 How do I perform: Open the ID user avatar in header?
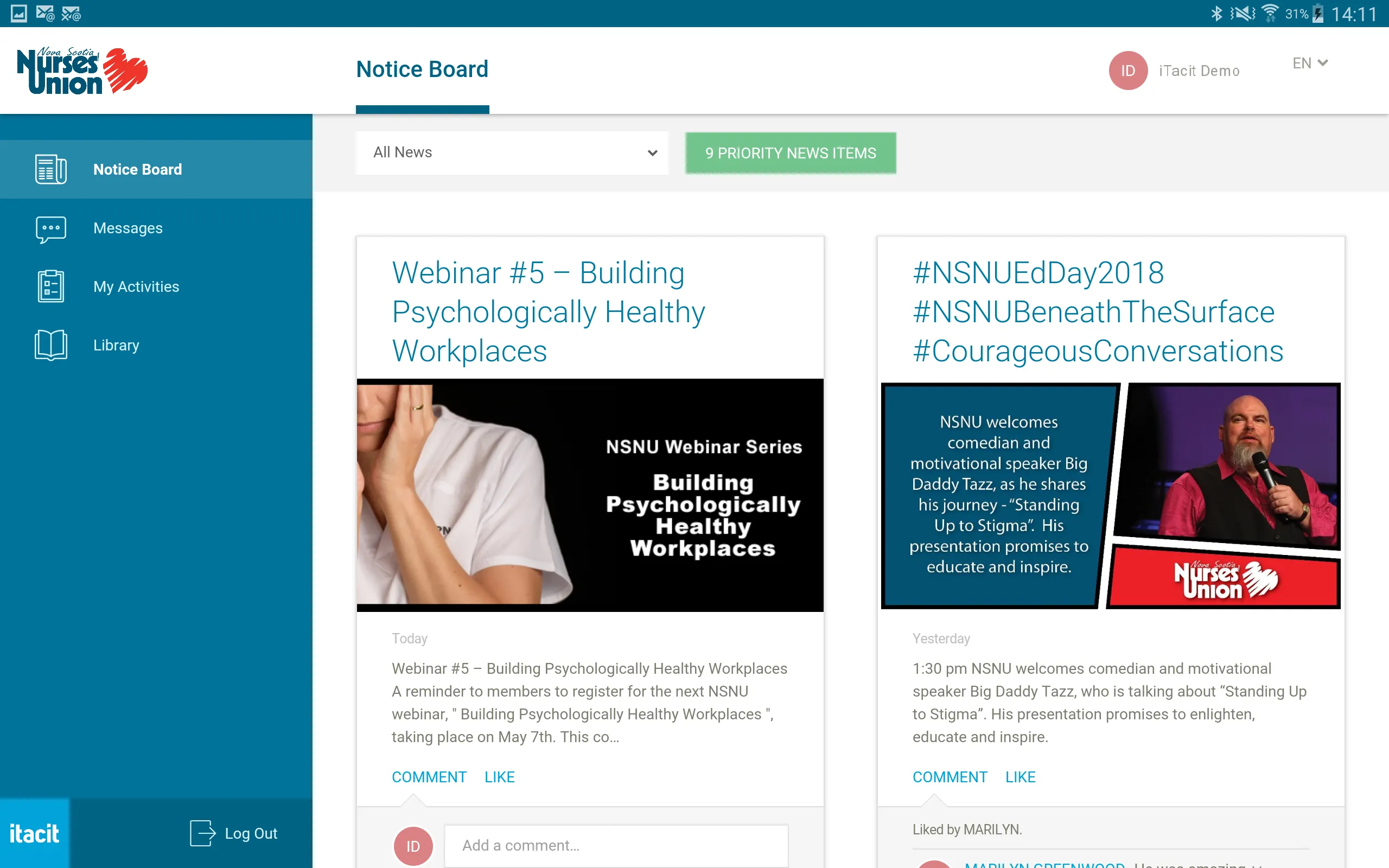click(x=1128, y=71)
